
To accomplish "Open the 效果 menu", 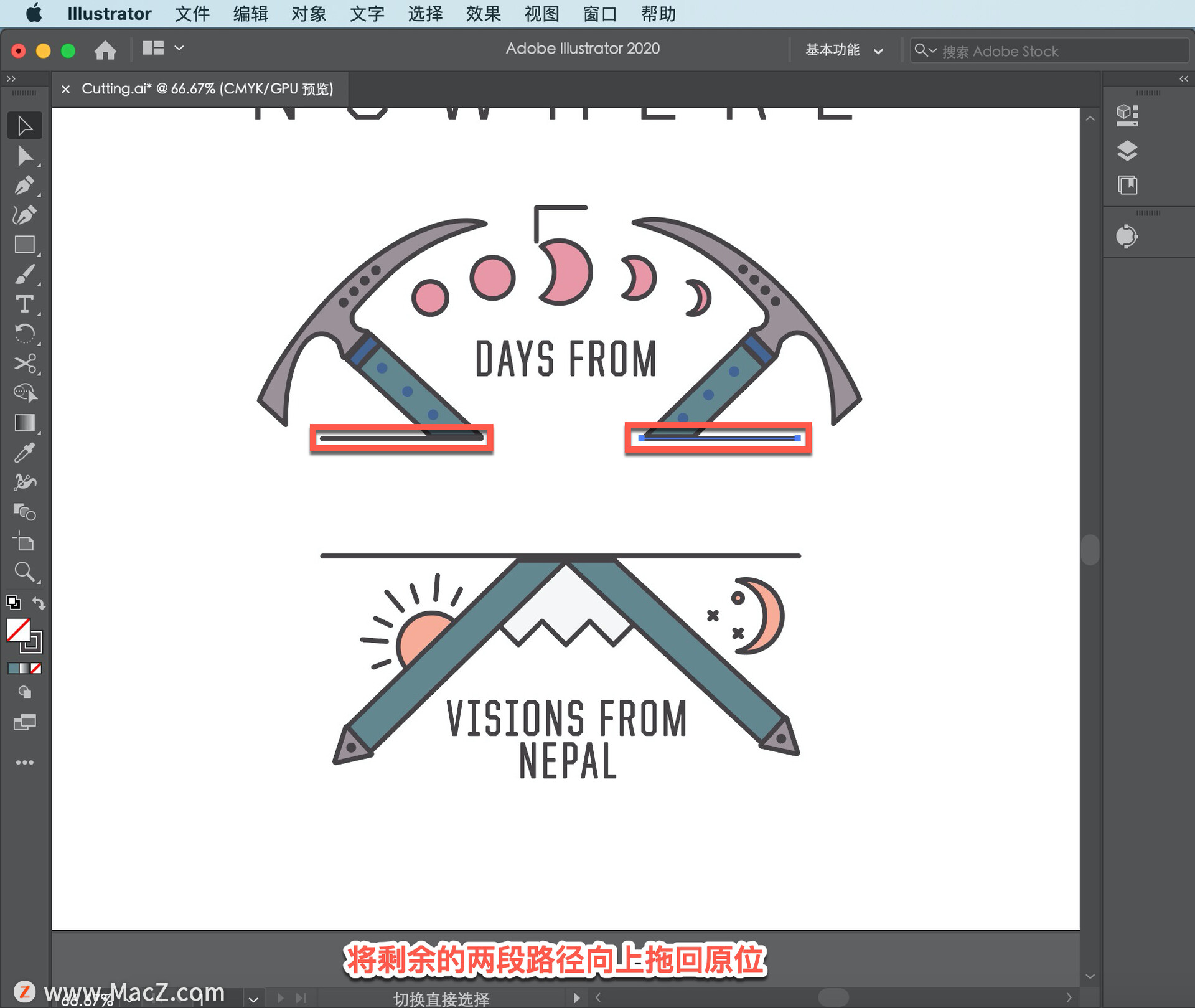I will [x=483, y=14].
